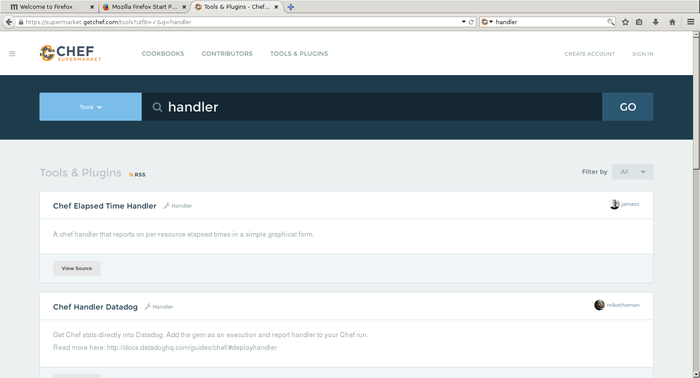Open the search engine selector icon
Viewport: 700px width, 378px height.
pos(487,22)
